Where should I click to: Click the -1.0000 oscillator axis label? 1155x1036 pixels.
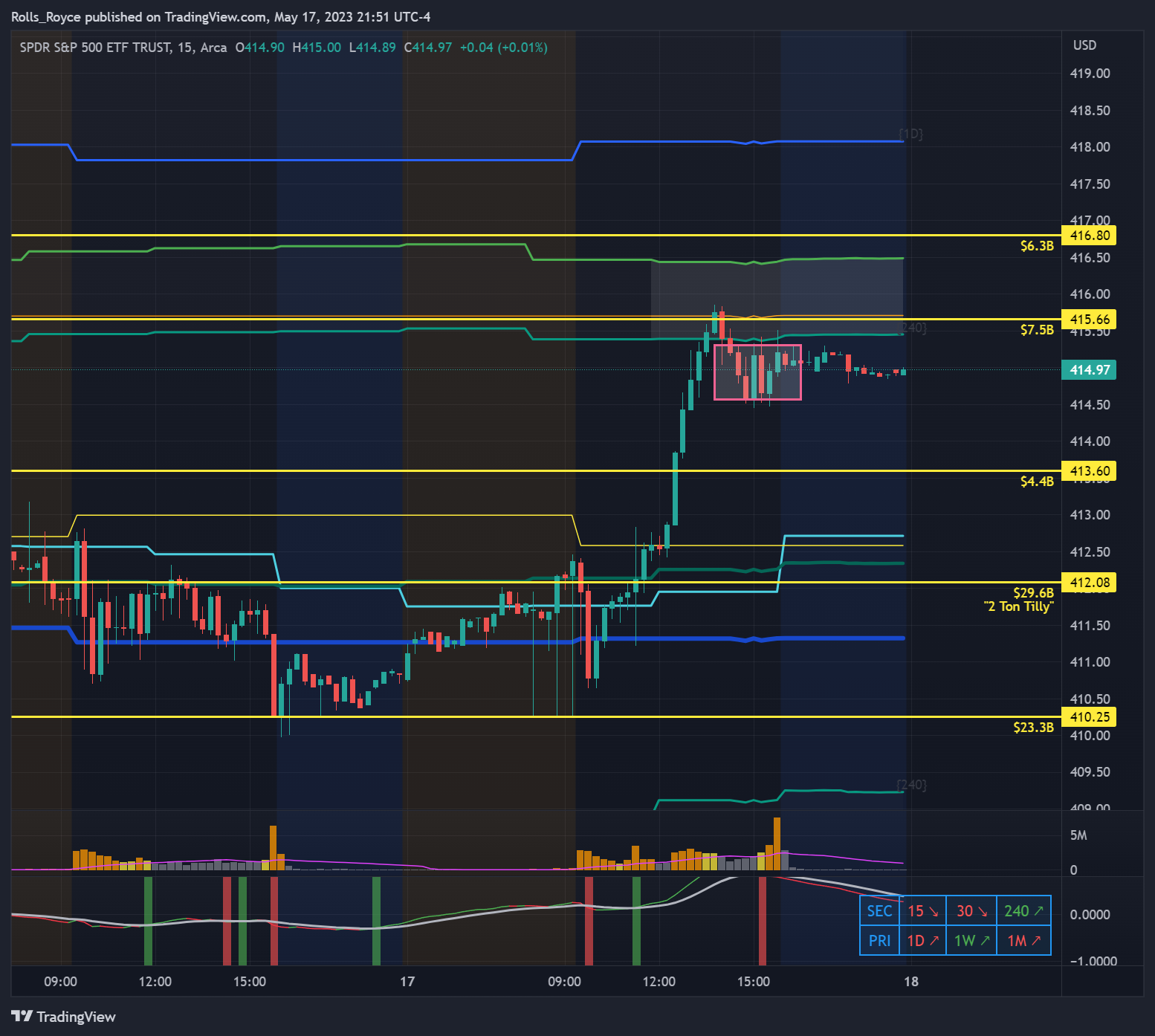1093,961
